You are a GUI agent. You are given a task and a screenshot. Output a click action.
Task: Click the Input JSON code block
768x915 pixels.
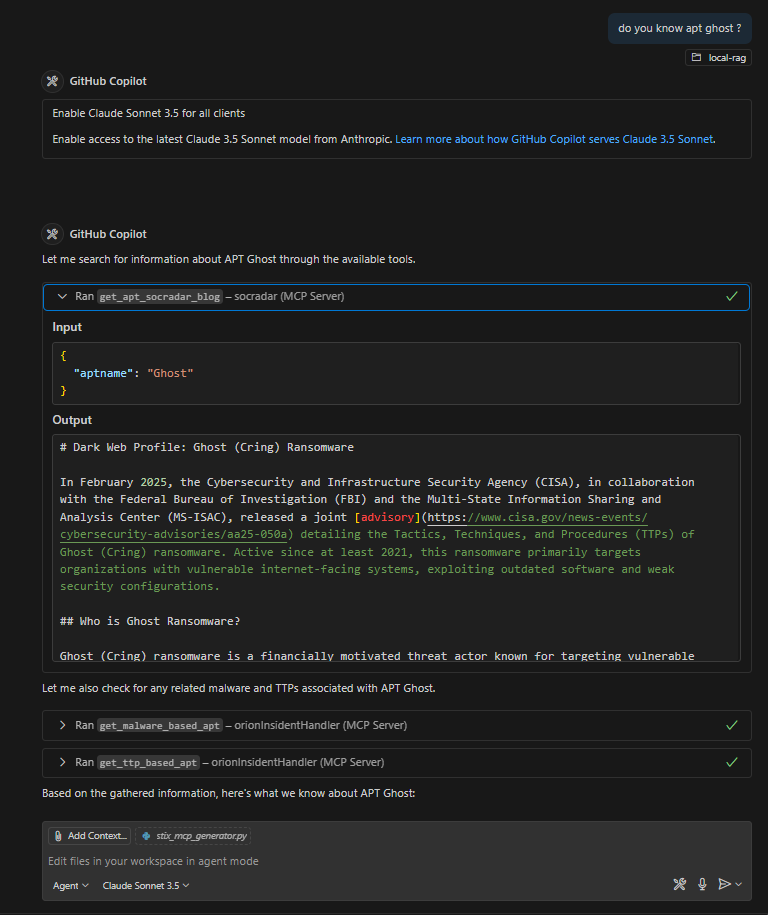coord(396,373)
